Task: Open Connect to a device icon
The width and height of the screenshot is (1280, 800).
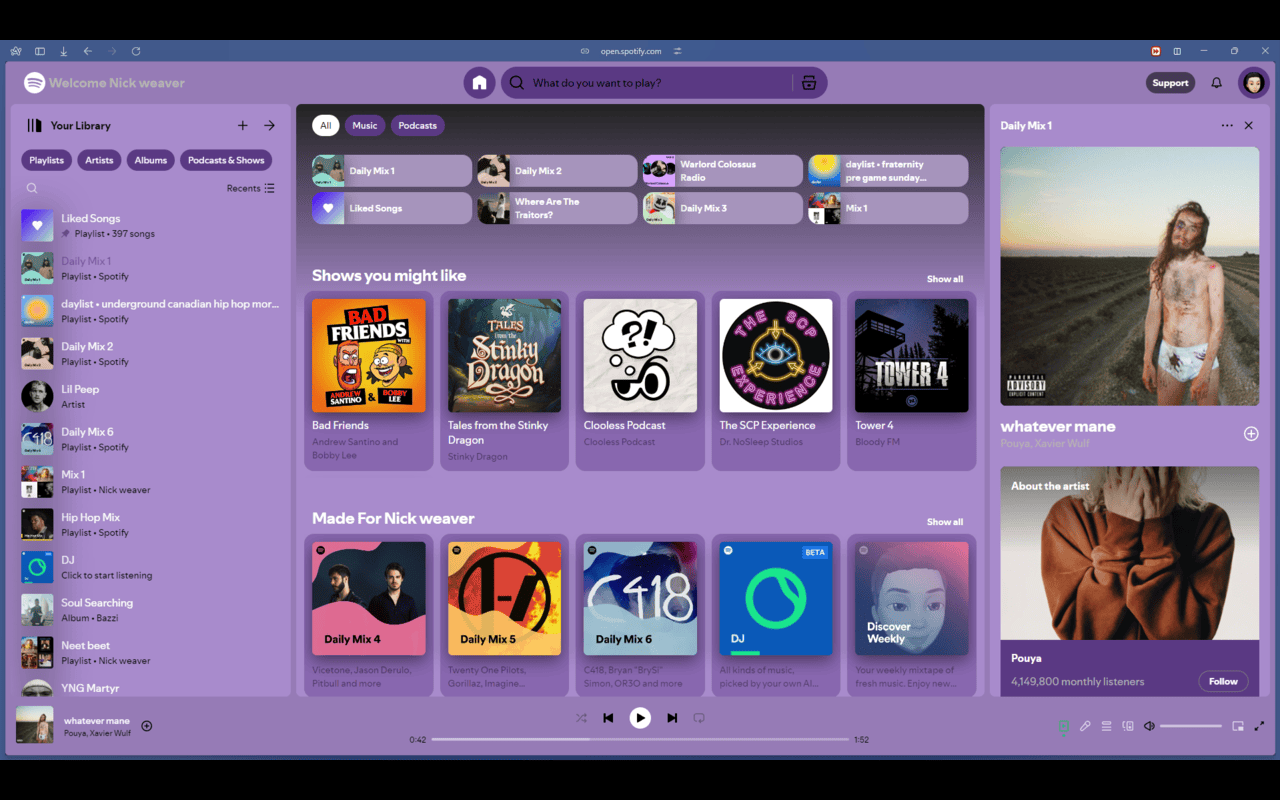Action: pyautogui.click(x=1128, y=726)
